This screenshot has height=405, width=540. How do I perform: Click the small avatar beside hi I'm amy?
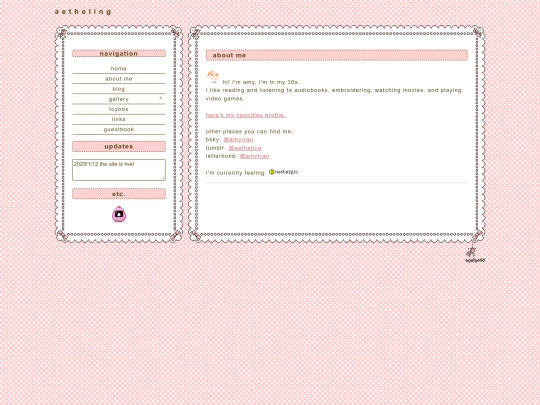(214, 77)
